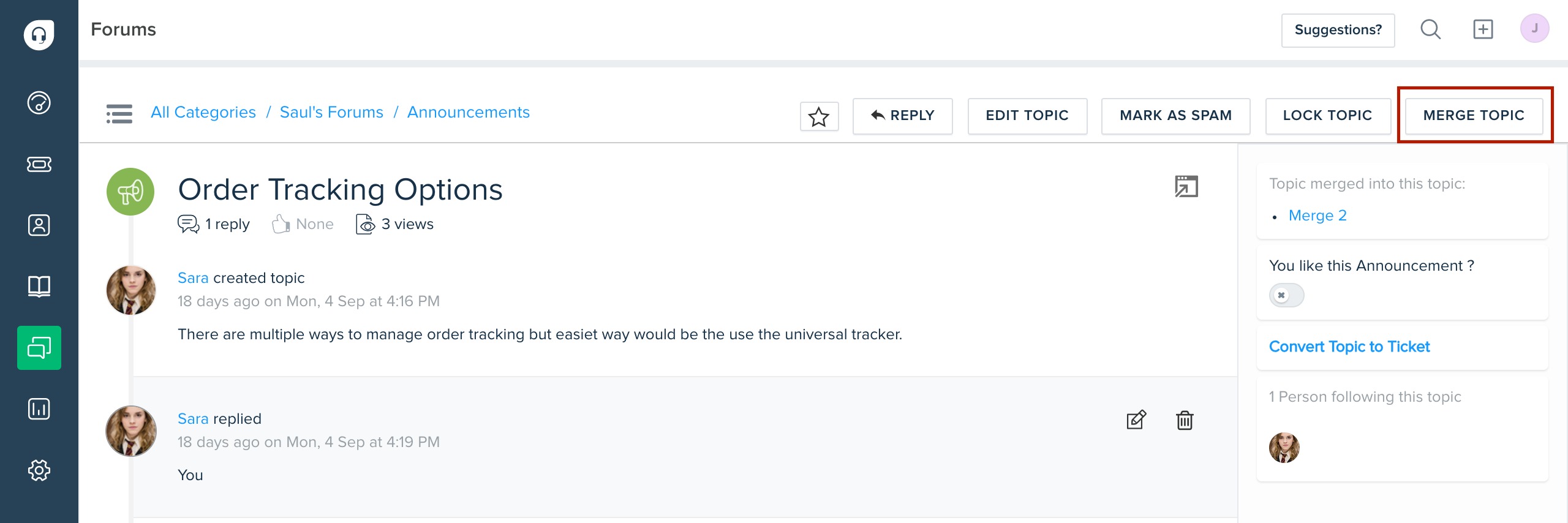Expand the forum categories list menu

point(119,114)
